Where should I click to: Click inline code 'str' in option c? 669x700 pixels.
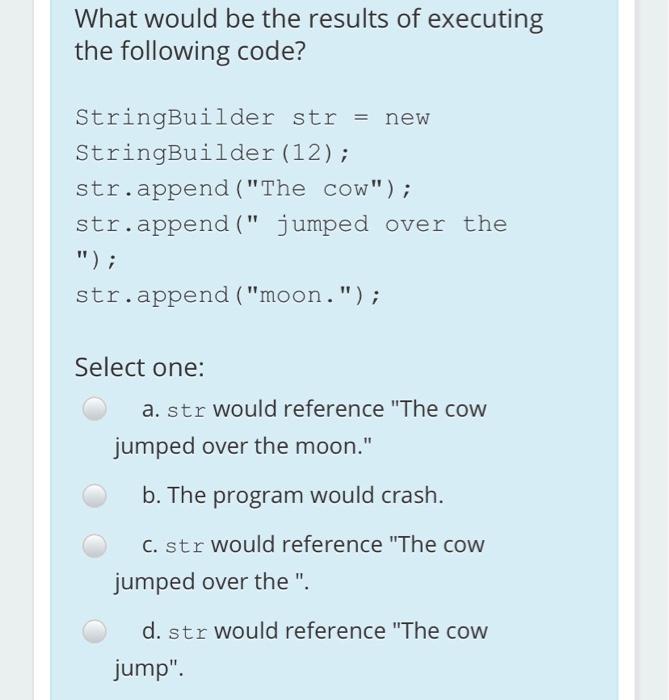pos(185,546)
